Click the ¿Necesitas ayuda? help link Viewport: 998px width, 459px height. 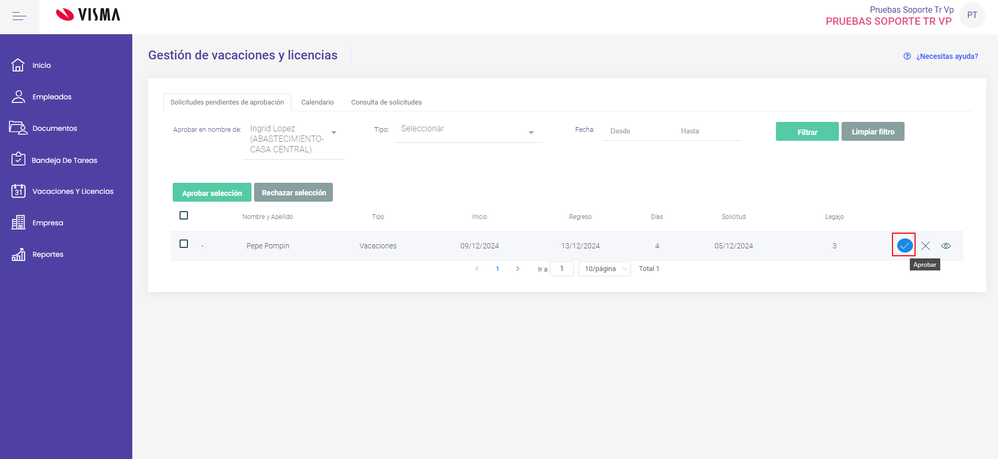940,56
